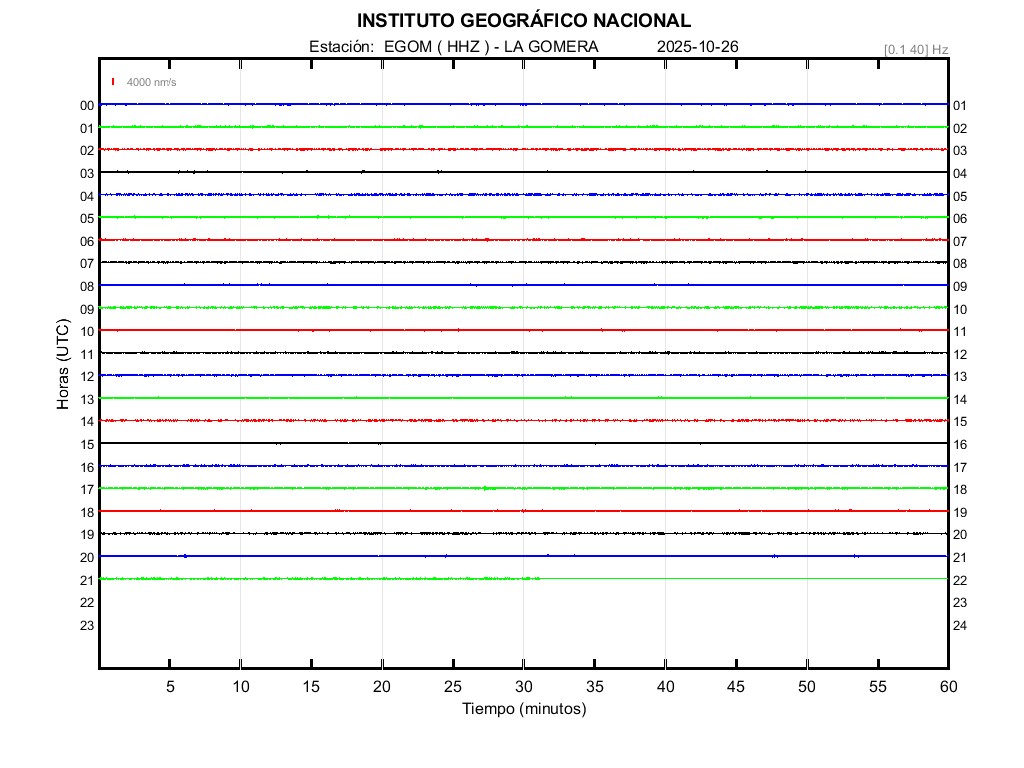The image size is (1024, 768).
Task: Click the right-axis hour label 16
Action: 960,445
